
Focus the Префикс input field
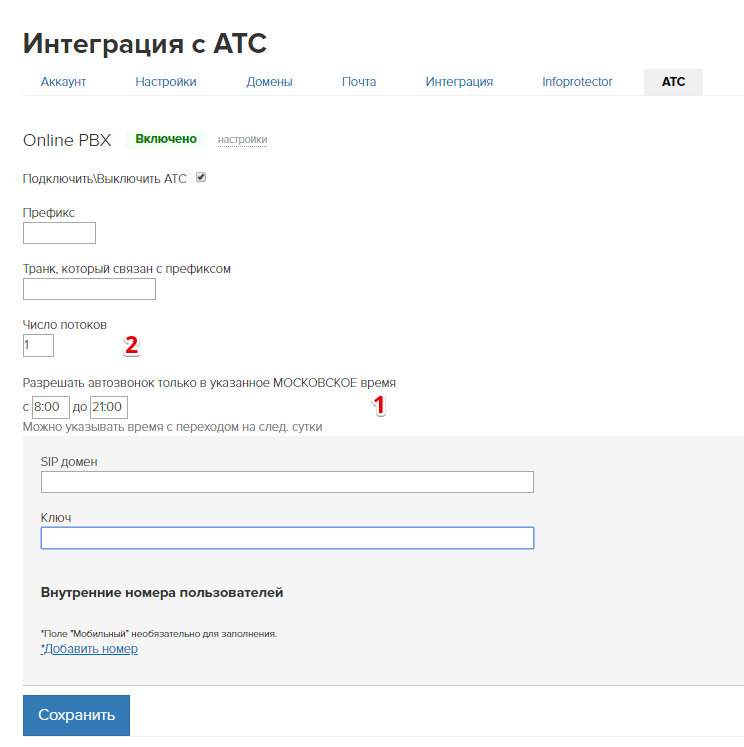pyautogui.click(x=59, y=233)
